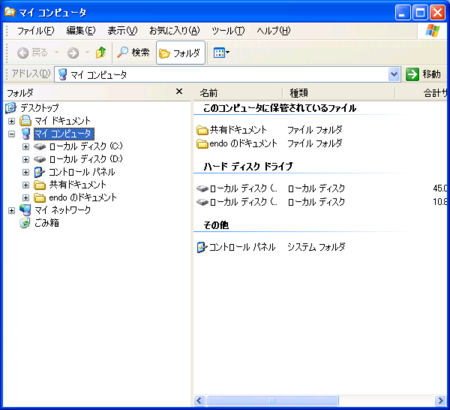Click the 種類 column header
This screenshot has width=450, height=410.
click(x=338, y=93)
